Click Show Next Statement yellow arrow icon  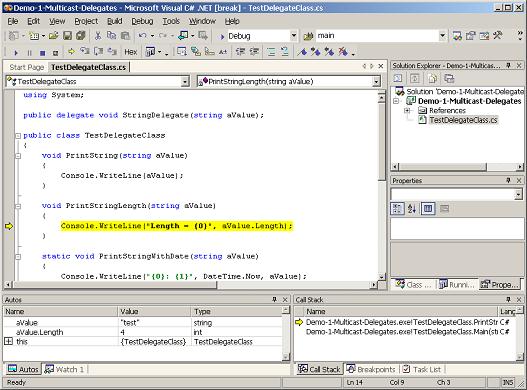pos(71,52)
